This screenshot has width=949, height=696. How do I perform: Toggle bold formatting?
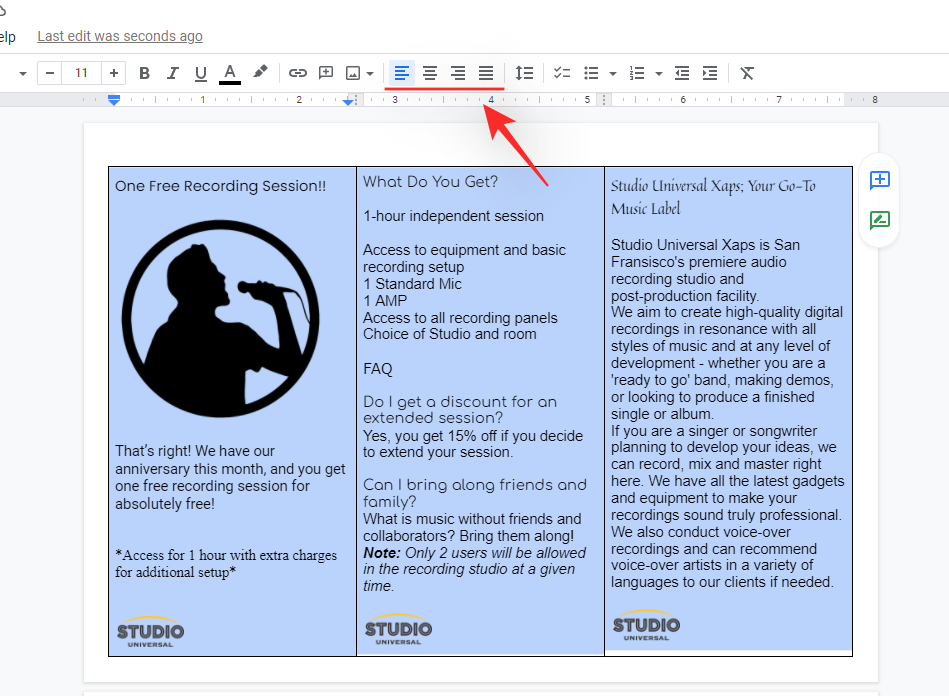[x=145, y=73]
